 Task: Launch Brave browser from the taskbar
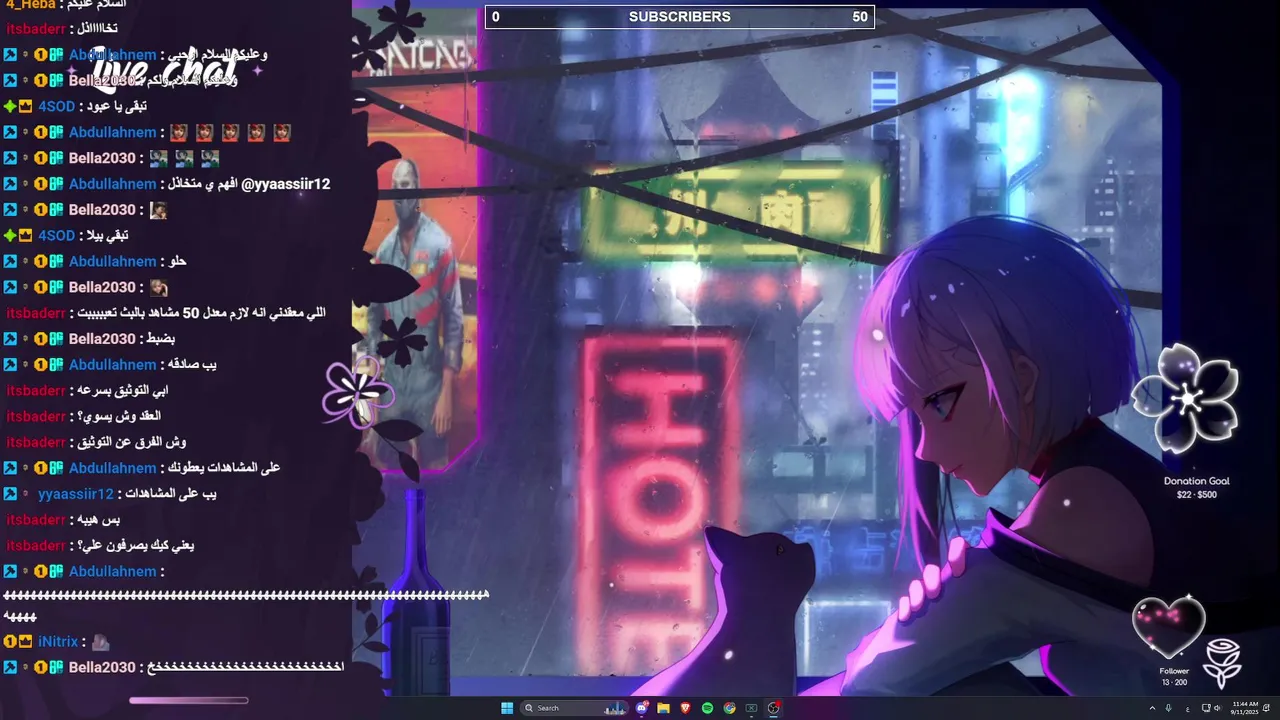click(685, 708)
